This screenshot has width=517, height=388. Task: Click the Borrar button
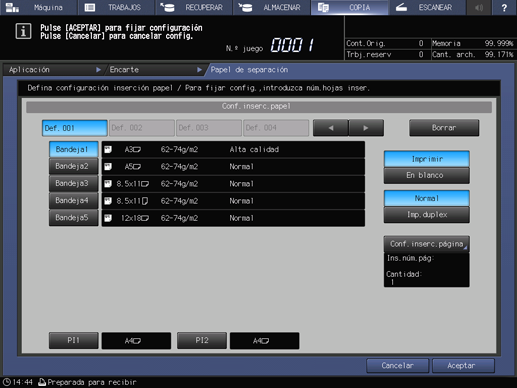(444, 128)
